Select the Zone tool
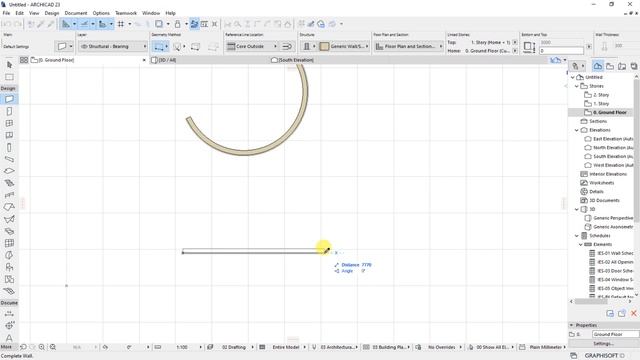This screenshot has height=360, width=640. pos(9,279)
